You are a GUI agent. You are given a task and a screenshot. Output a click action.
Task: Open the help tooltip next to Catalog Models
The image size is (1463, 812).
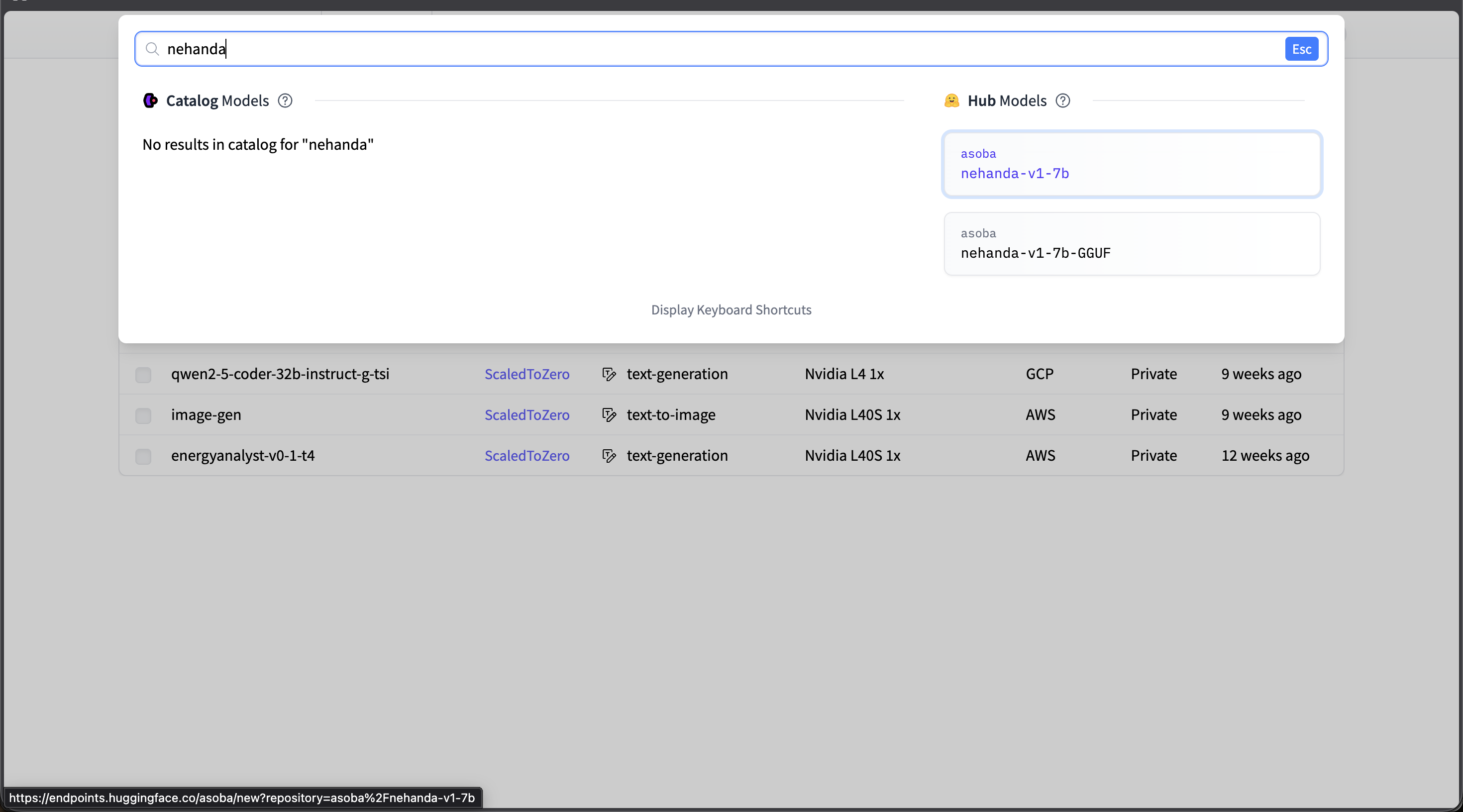pyautogui.click(x=285, y=101)
